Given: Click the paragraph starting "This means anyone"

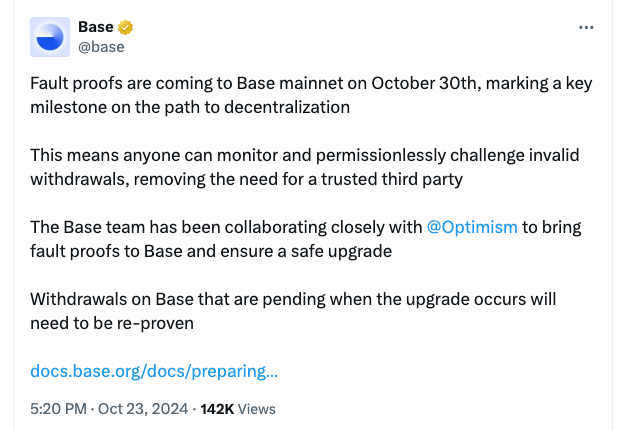Looking at the screenshot, I should tap(300, 167).
